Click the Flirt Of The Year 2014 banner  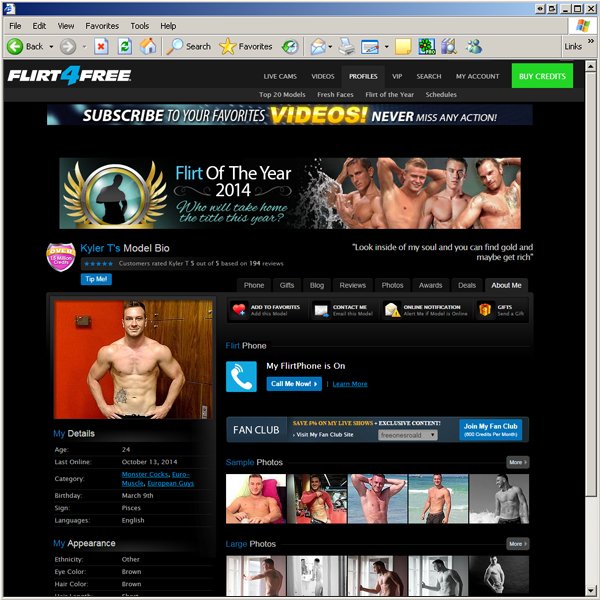pos(290,193)
